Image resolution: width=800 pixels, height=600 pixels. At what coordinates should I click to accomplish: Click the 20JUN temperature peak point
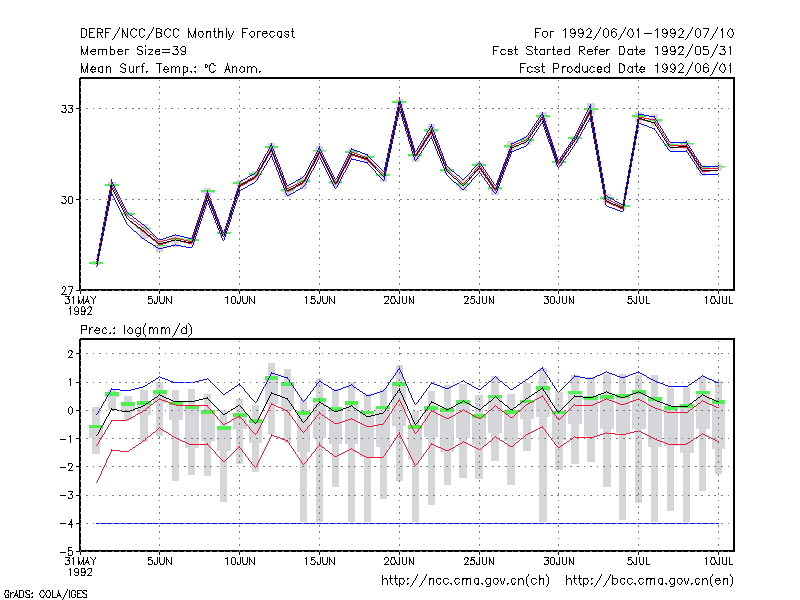pyautogui.click(x=399, y=102)
